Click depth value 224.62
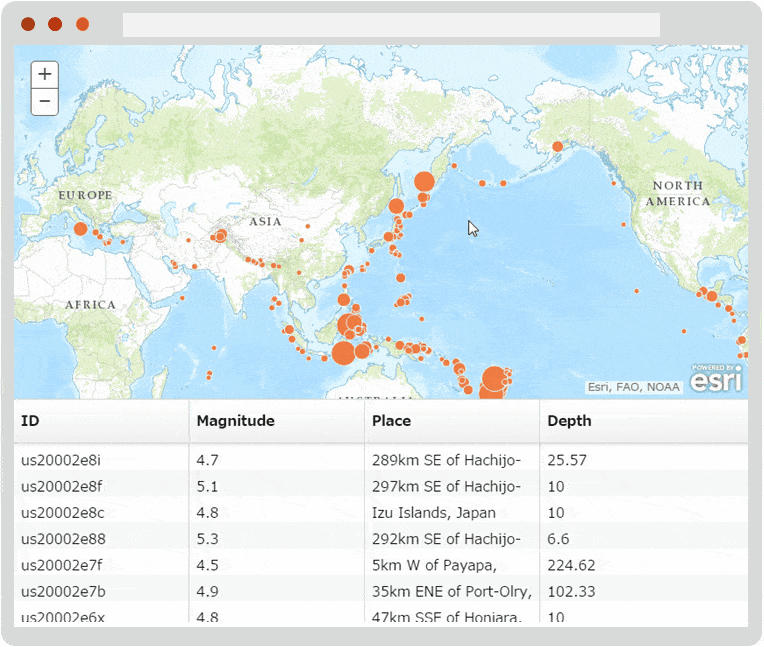Screen dimensions: 764x647 point(571,565)
